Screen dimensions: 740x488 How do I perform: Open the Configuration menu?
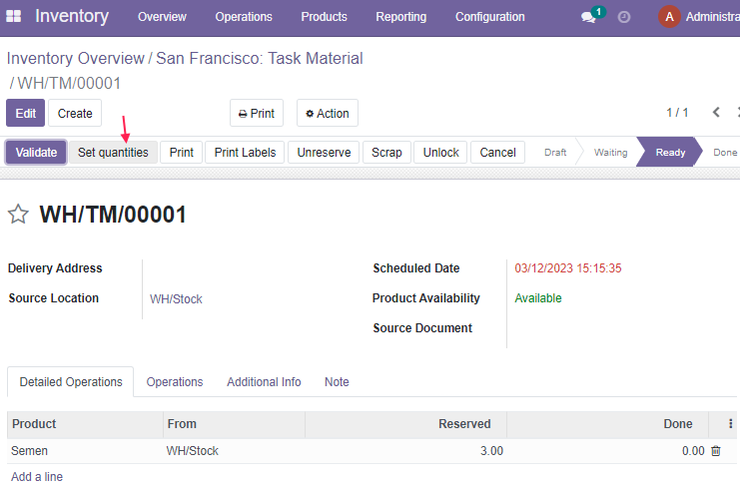tap(490, 17)
